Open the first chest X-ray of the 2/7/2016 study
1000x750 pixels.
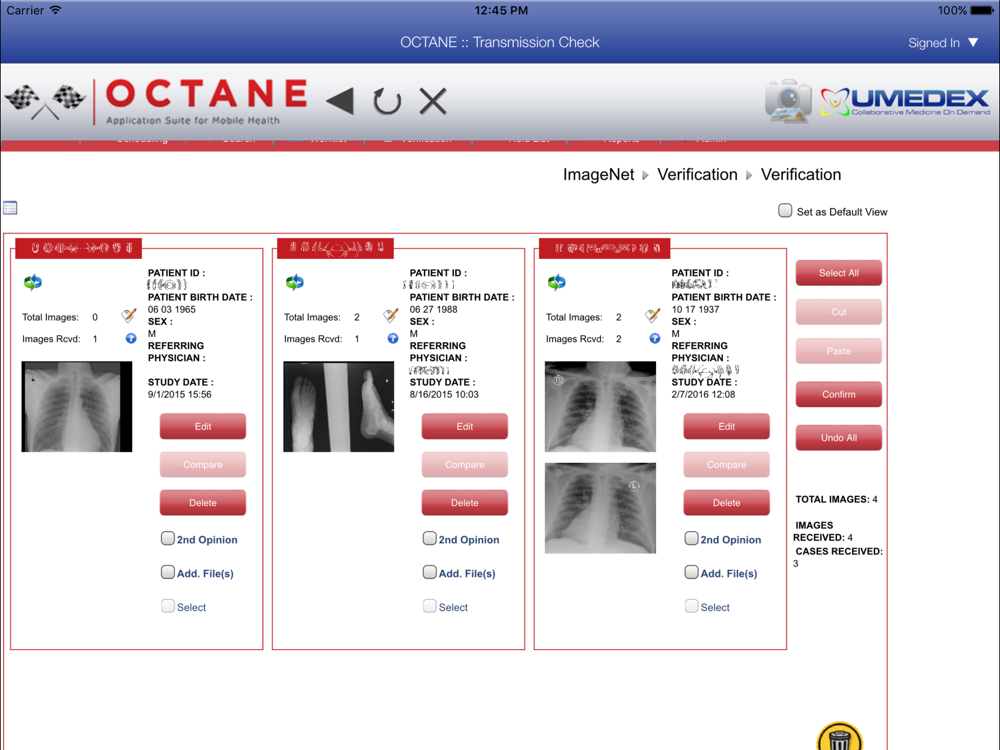[x=600, y=407]
